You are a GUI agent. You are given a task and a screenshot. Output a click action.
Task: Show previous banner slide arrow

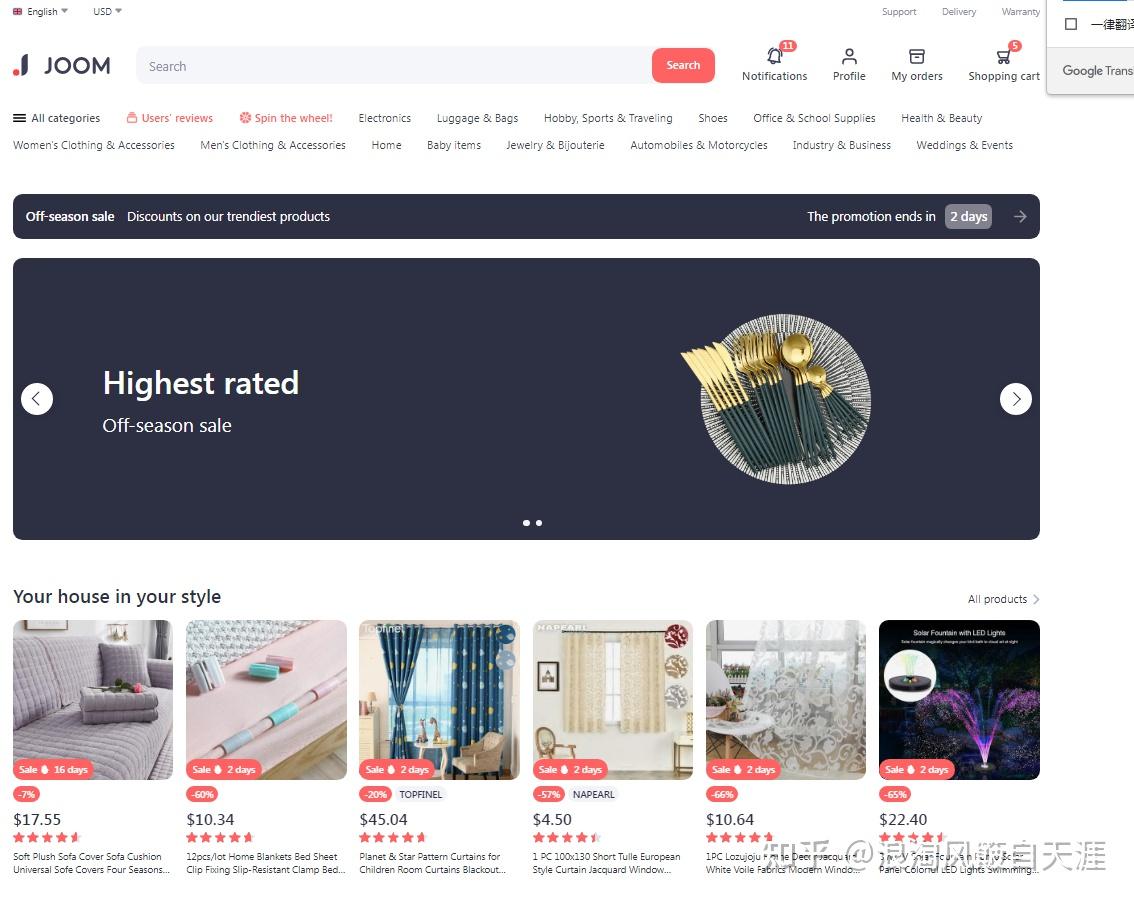click(x=37, y=398)
